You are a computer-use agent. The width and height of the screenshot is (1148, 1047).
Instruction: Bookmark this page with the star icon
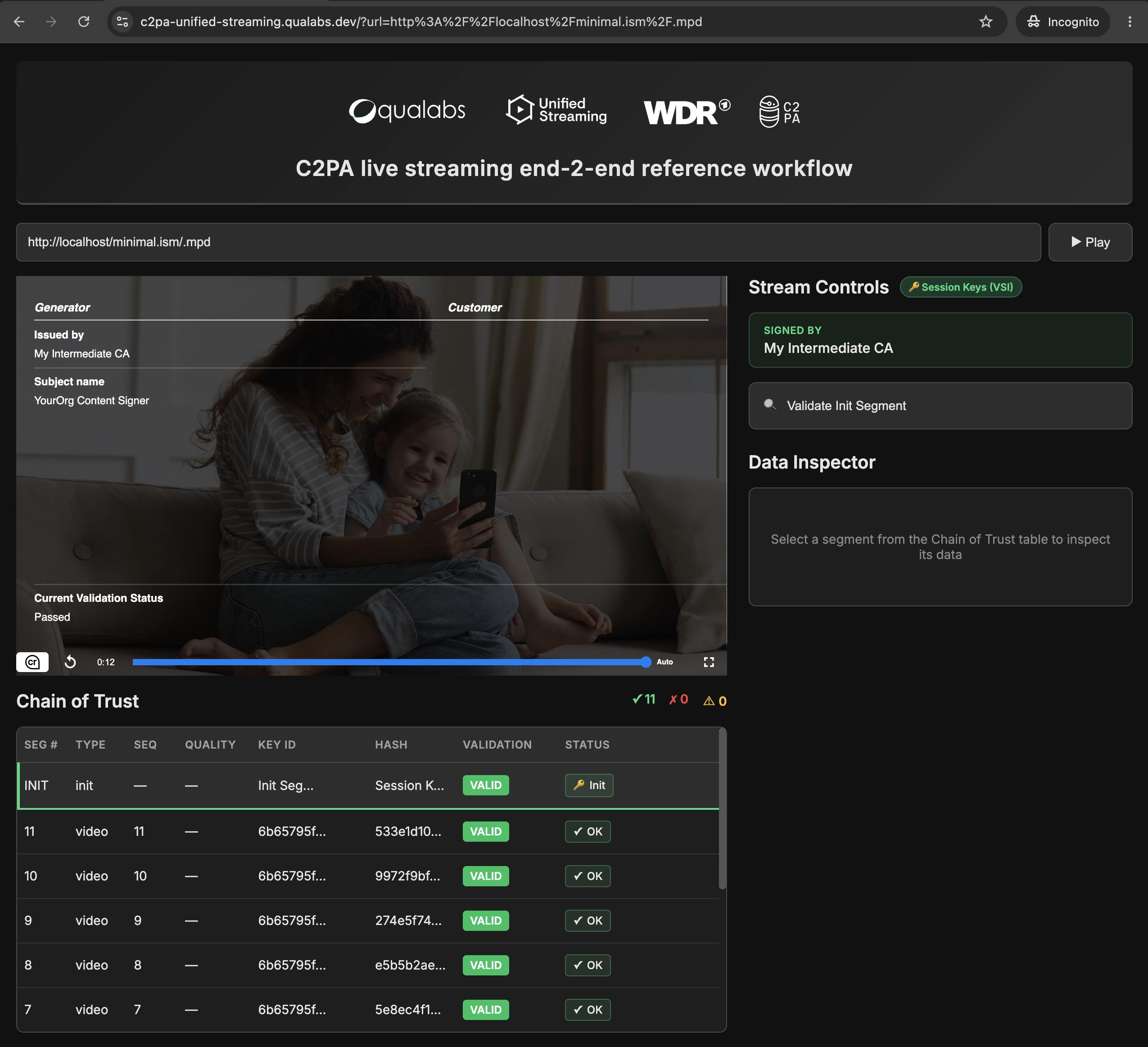[x=986, y=22]
